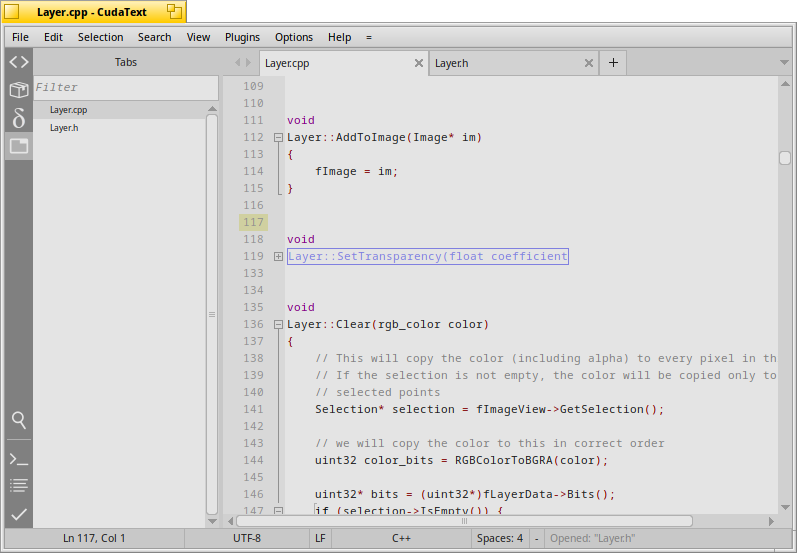Click editor vertical scrollbar thumb

tap(785, 158)
